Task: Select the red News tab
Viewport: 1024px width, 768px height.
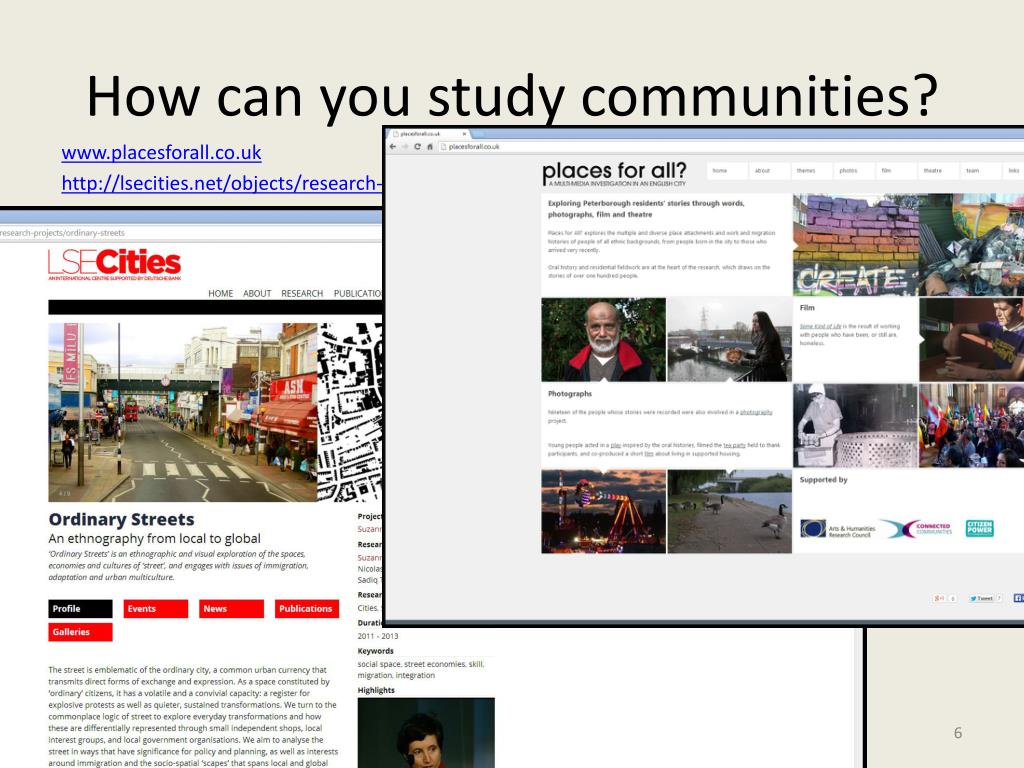Action: pyautogui.click(x=231, y=609)
